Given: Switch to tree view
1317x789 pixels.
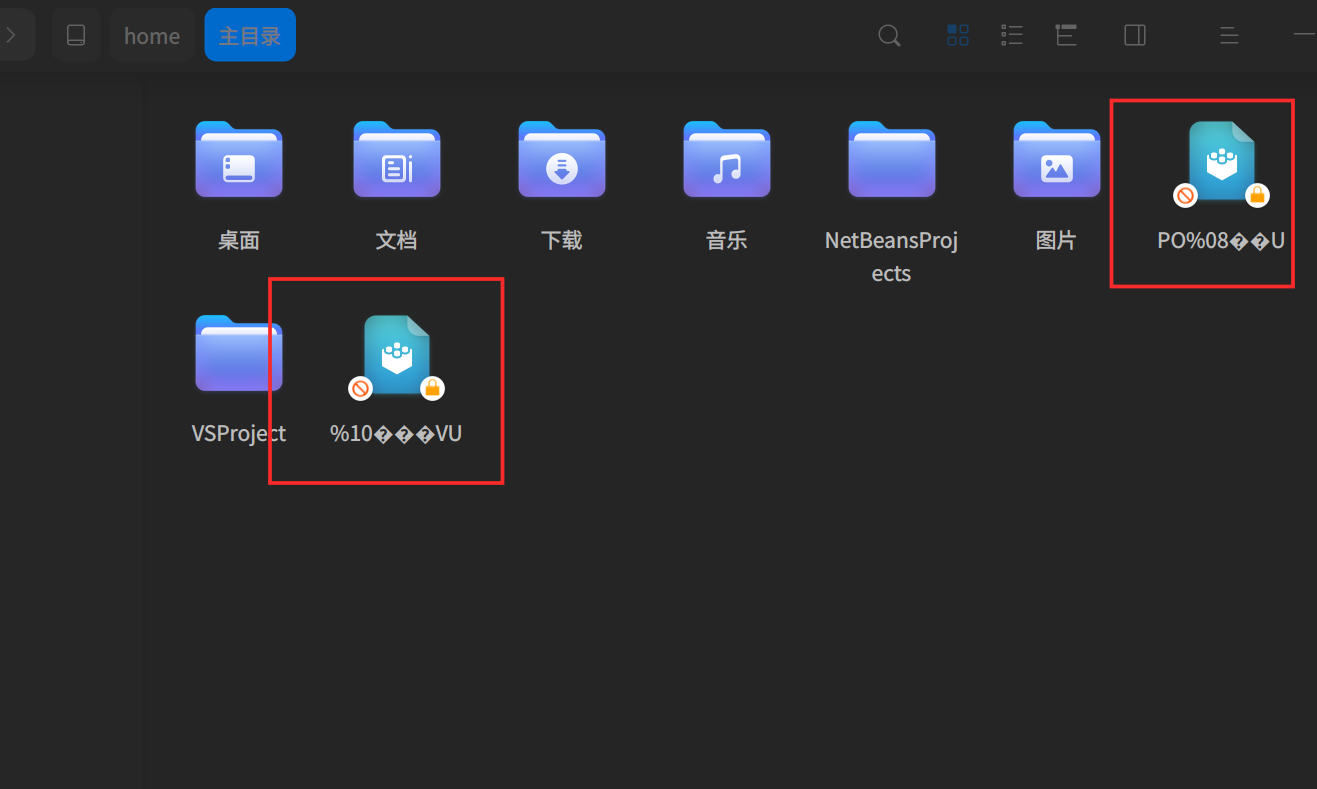Looking at the screenshot, I should [x=1066, y=36].
